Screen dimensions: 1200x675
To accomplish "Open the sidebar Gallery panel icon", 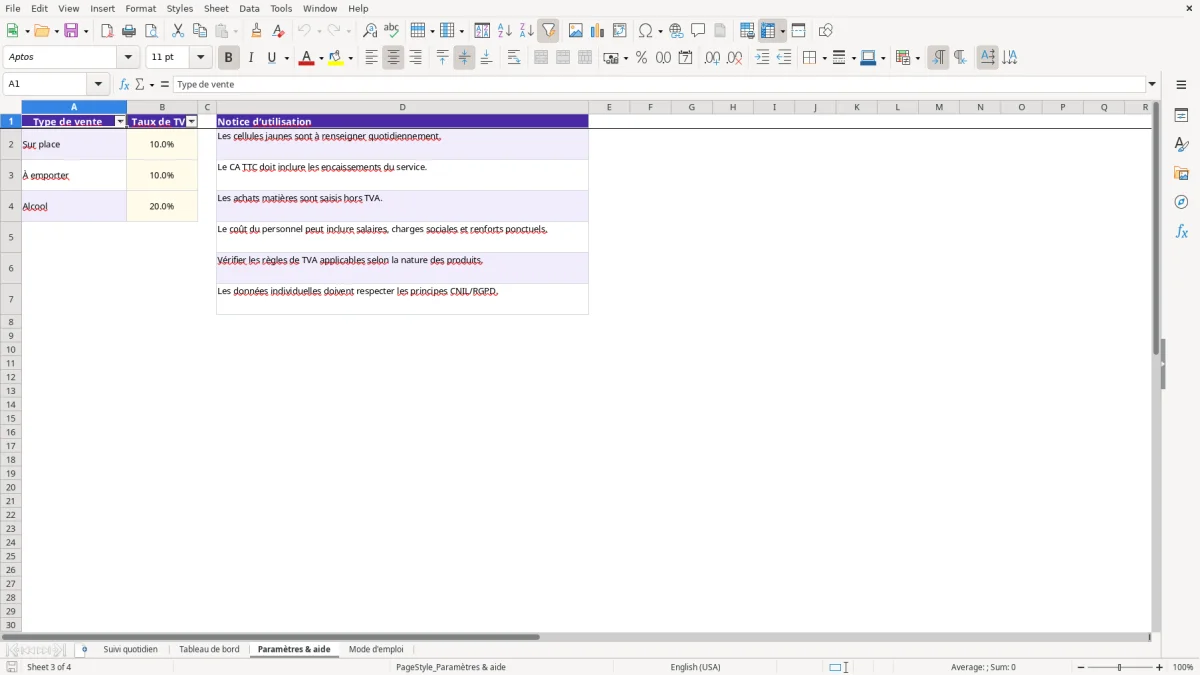I will 1181,173.
